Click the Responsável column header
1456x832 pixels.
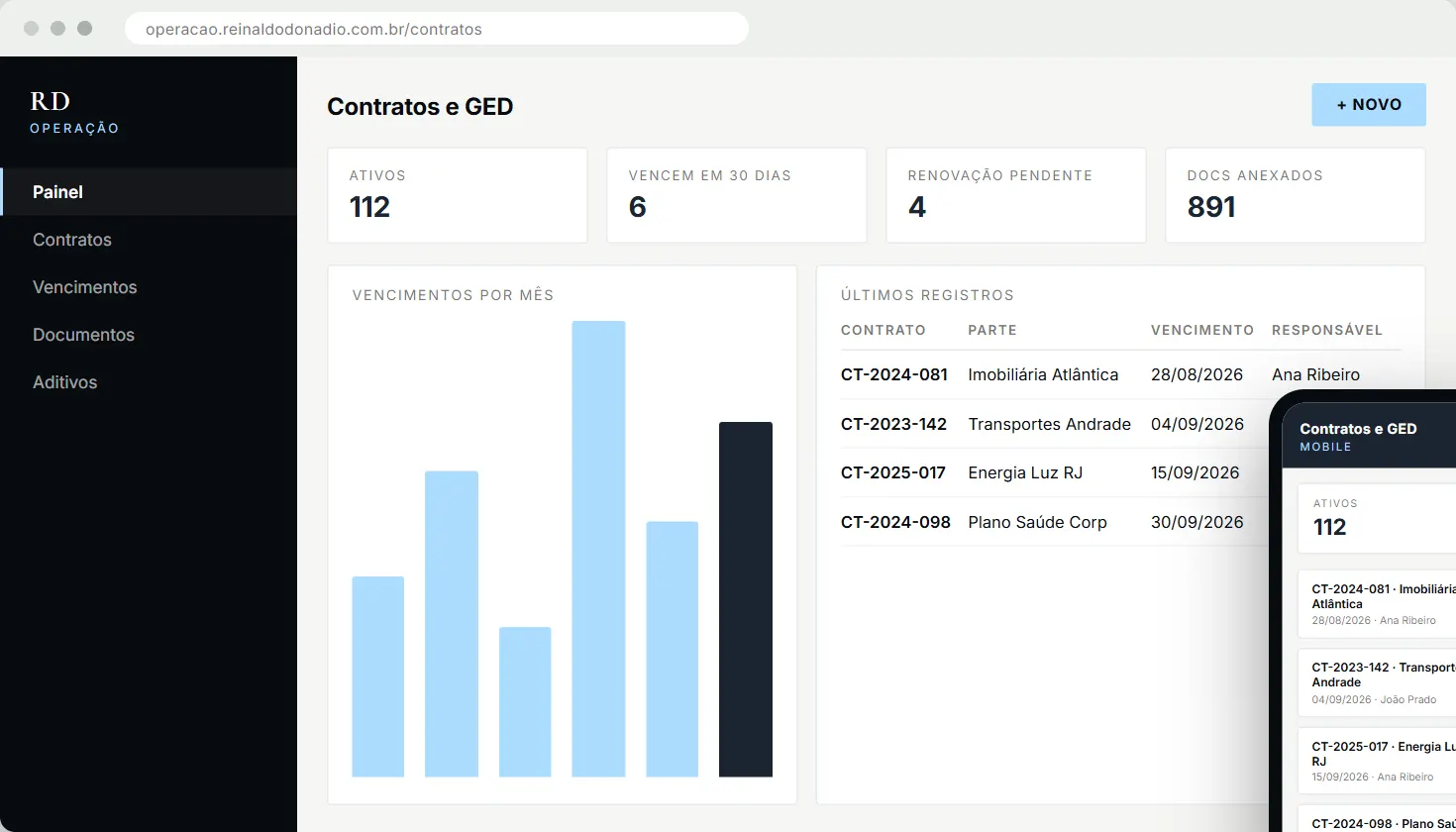pos(1327,330)
